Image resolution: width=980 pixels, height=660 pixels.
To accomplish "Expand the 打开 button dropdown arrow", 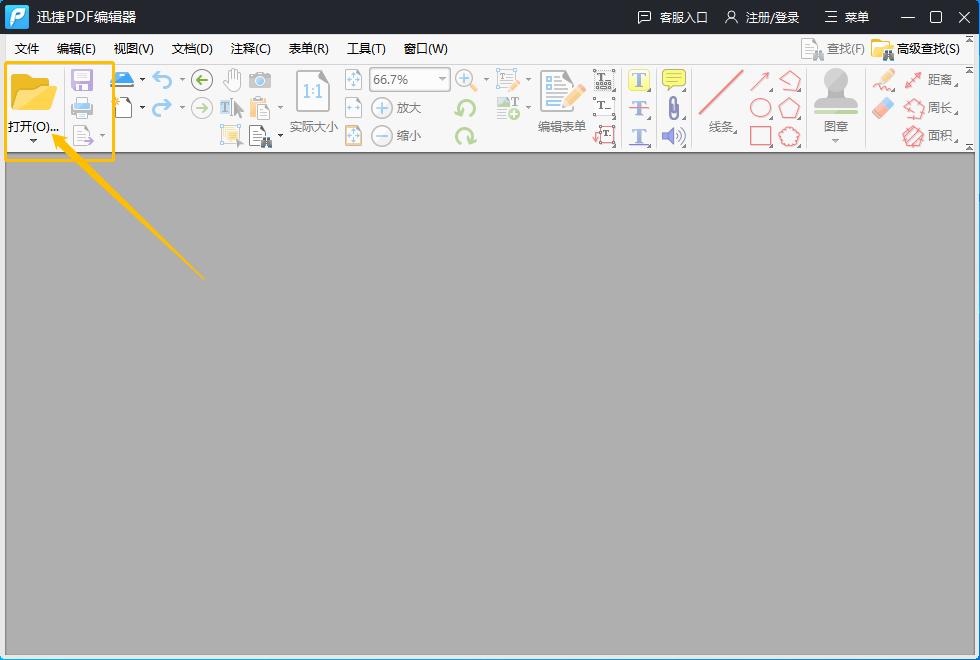I will click(33, 141).
